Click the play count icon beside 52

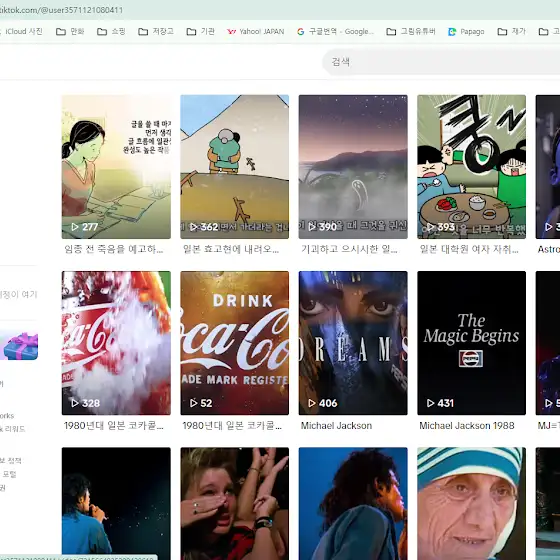(x=193, y=403)
